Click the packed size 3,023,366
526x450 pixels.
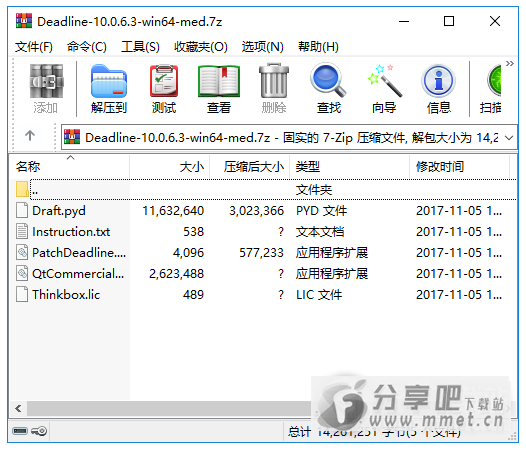click(257, 211)
